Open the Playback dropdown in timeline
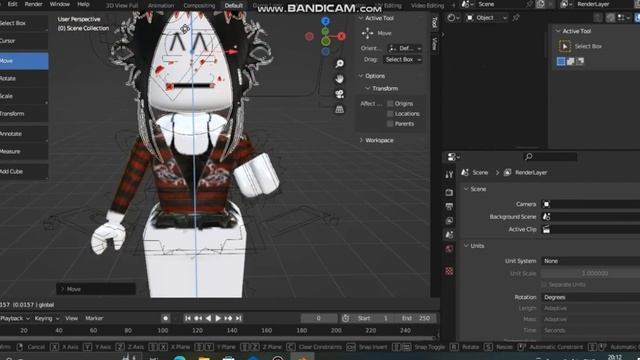Screen dimensions: 640x360 pos(15,318)
